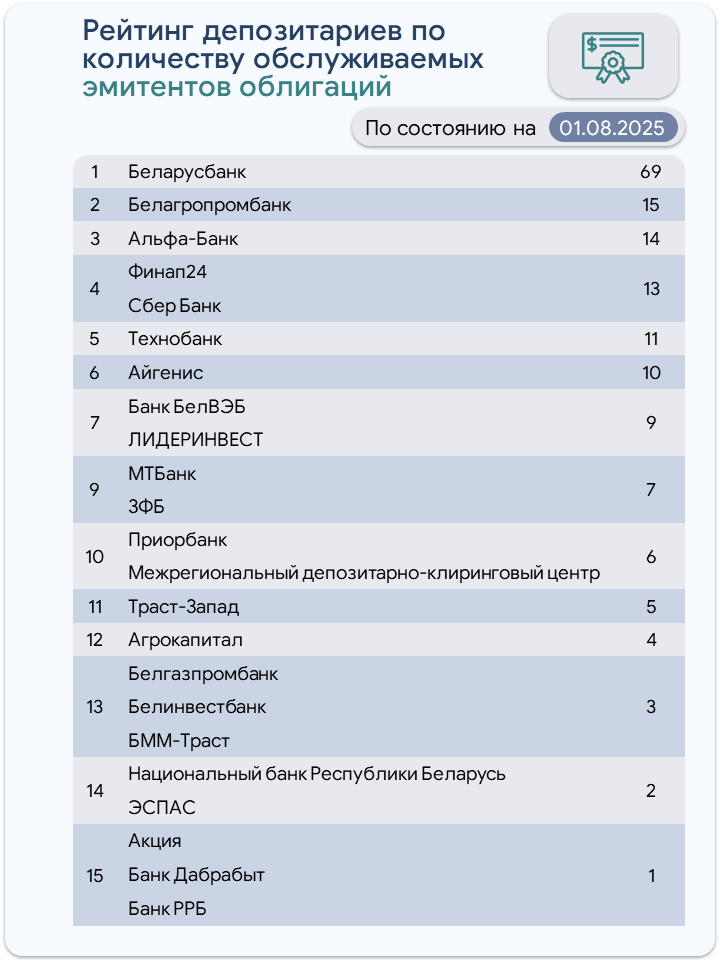Click value 2 for ЭСПАС row
This screenshot has width=720, height=960.
click(x=651, y=791)
